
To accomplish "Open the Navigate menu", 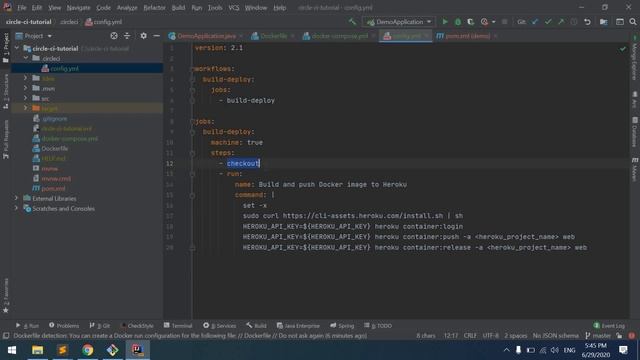I will pyautogui.click(x=78, y=8).
